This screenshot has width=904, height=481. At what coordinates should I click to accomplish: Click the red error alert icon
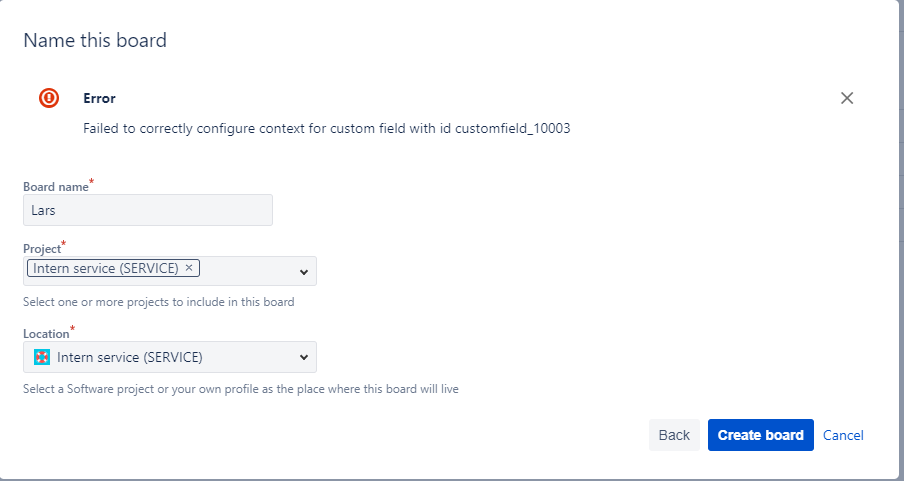pos(49,98)
